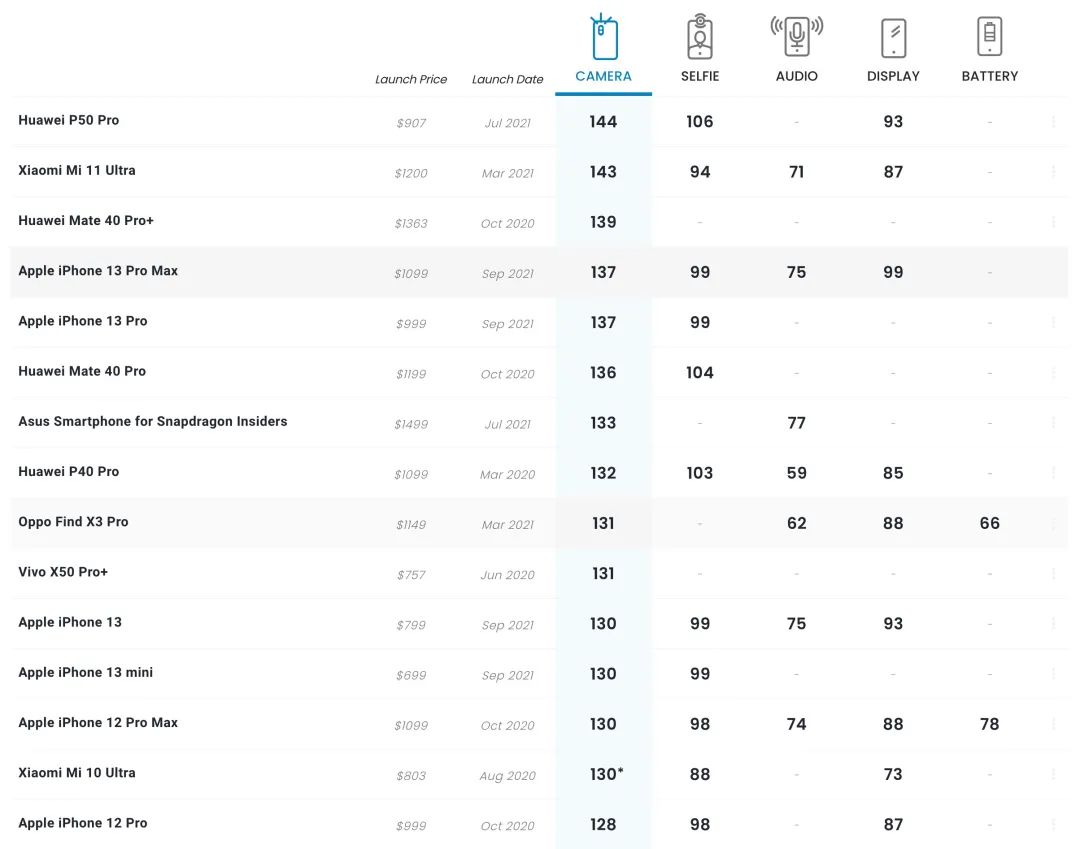This screenshot has height=849, width=1080.
Task: Select the AUDIO tab label
Action: [x=796, y=76]
